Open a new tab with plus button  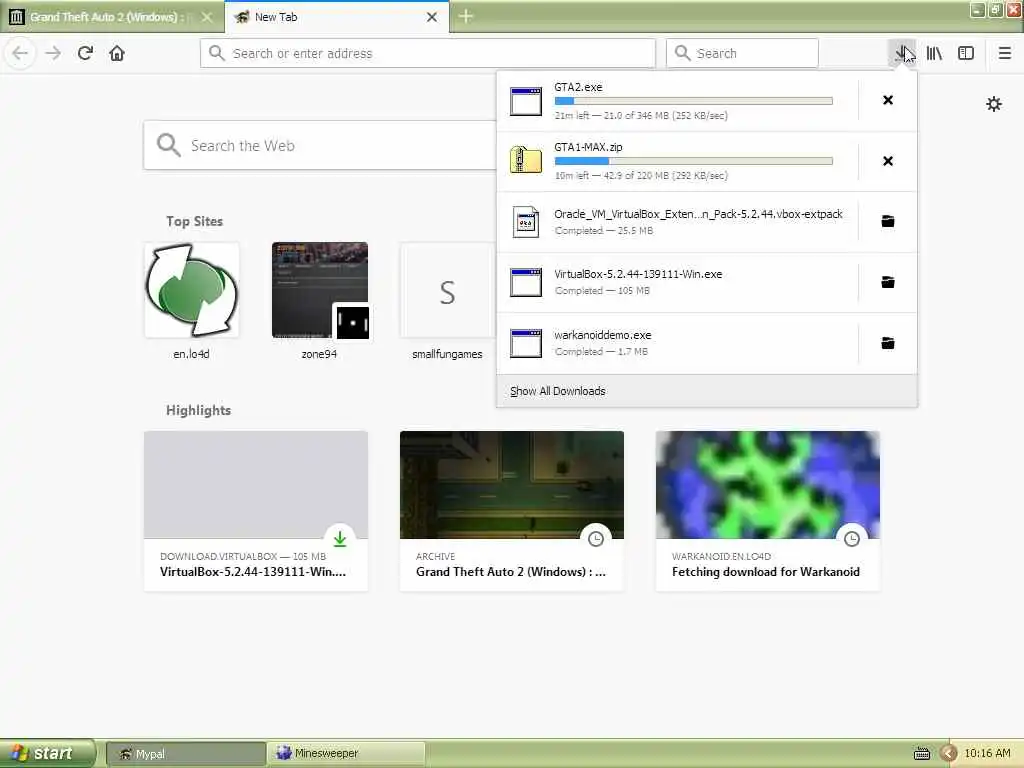tap(466, 16)
